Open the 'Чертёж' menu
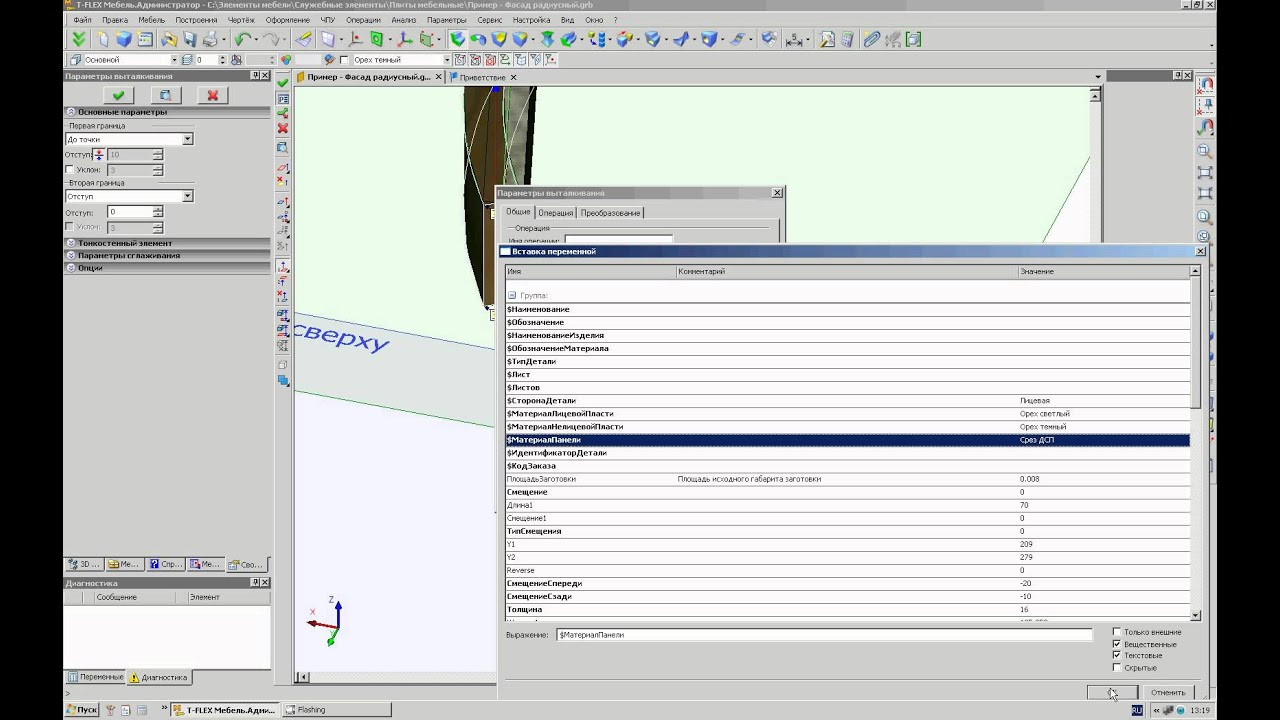This screenshot has width=1280, height=720. click(x=240, y=20)
